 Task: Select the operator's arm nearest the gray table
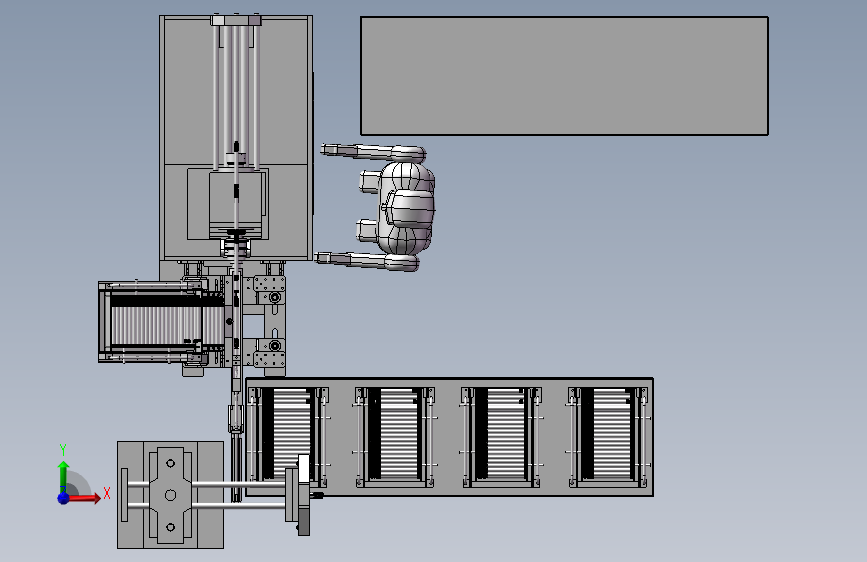click(372, 151)
